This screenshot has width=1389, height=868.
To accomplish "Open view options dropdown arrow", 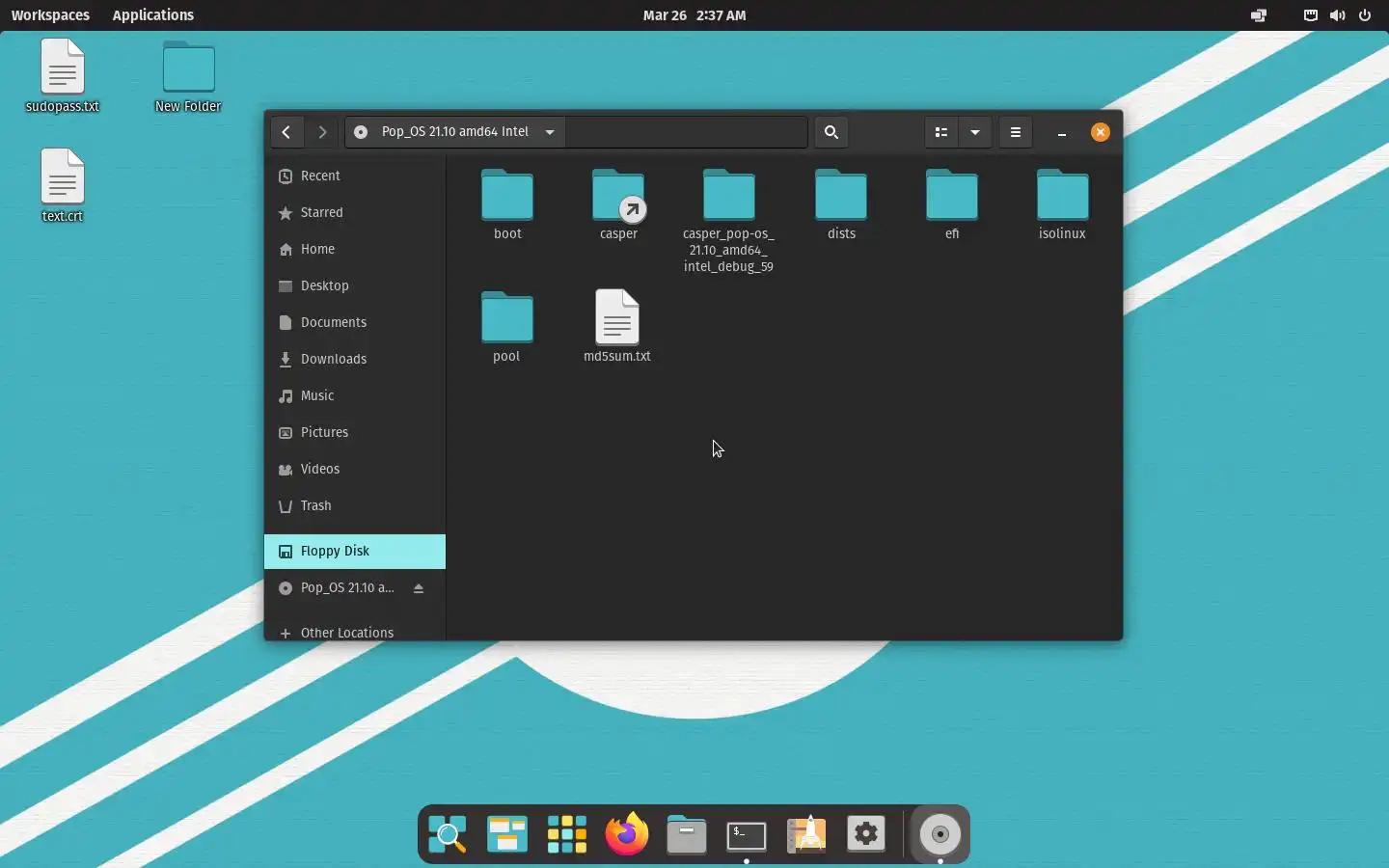I will click(975, 132).
